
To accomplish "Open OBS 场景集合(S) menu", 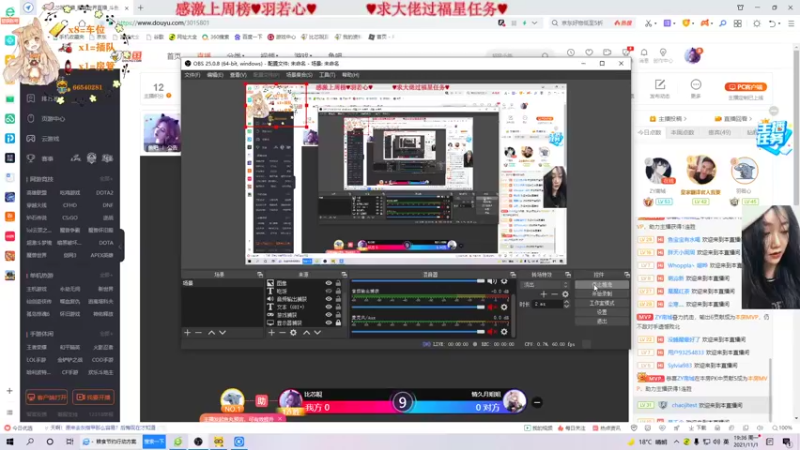I will pyautogui.click(x=299, y=75).
